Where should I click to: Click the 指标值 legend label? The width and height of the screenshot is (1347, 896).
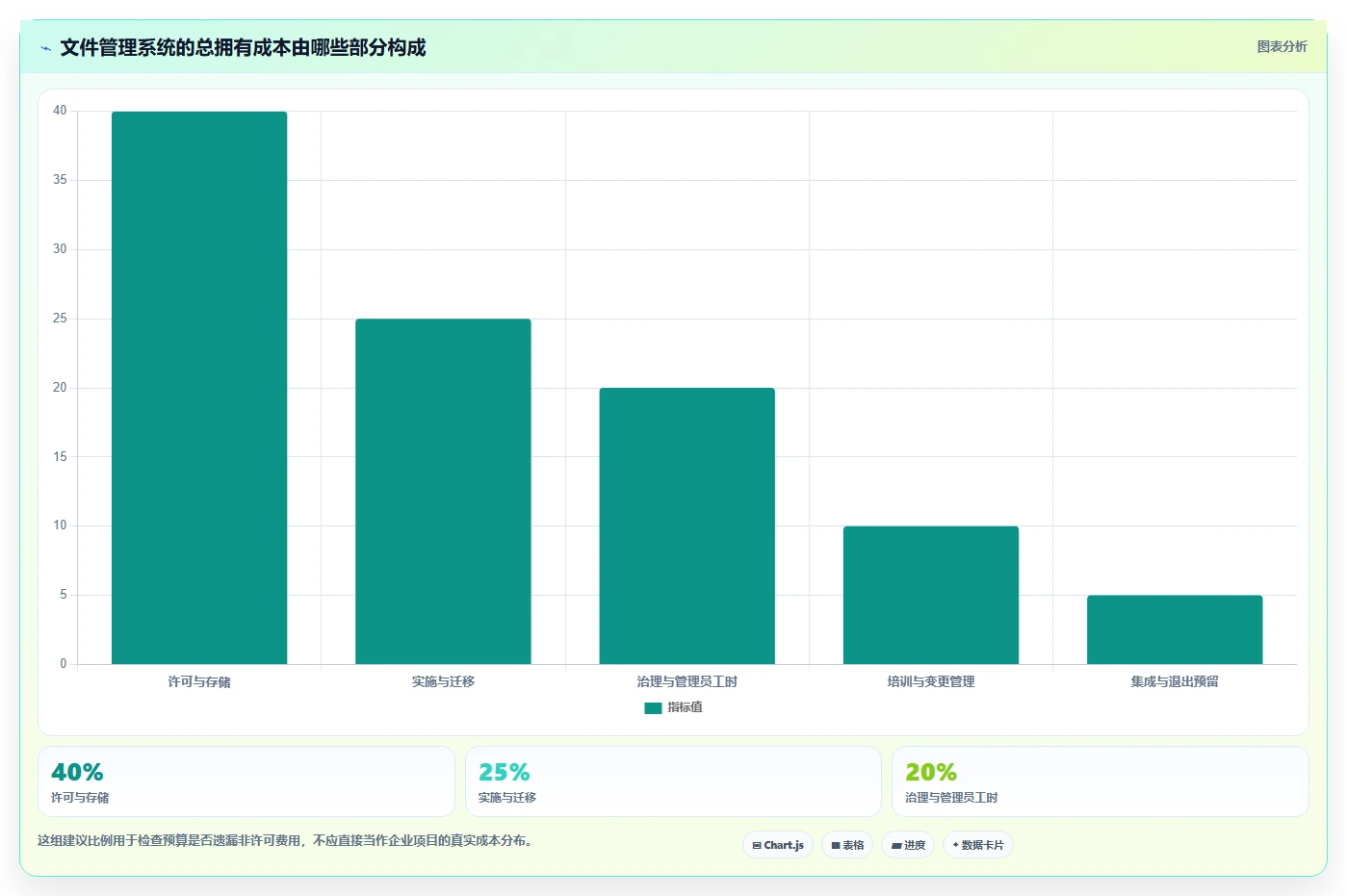(x=686, y=707)
